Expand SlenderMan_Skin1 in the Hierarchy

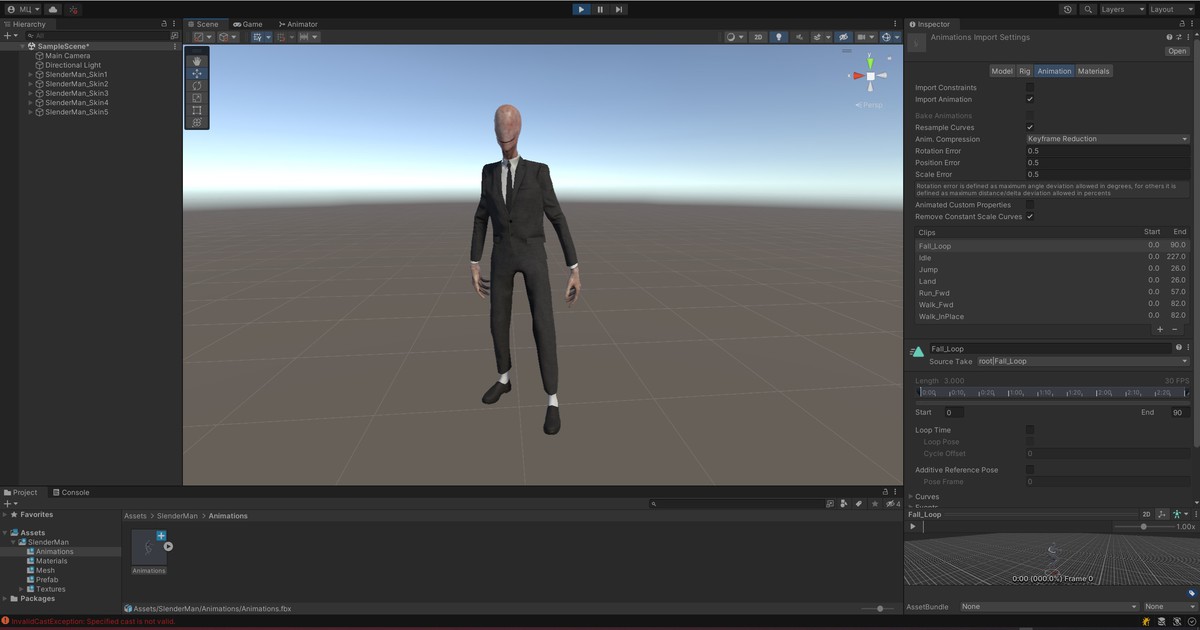click(x=30, y=74)
